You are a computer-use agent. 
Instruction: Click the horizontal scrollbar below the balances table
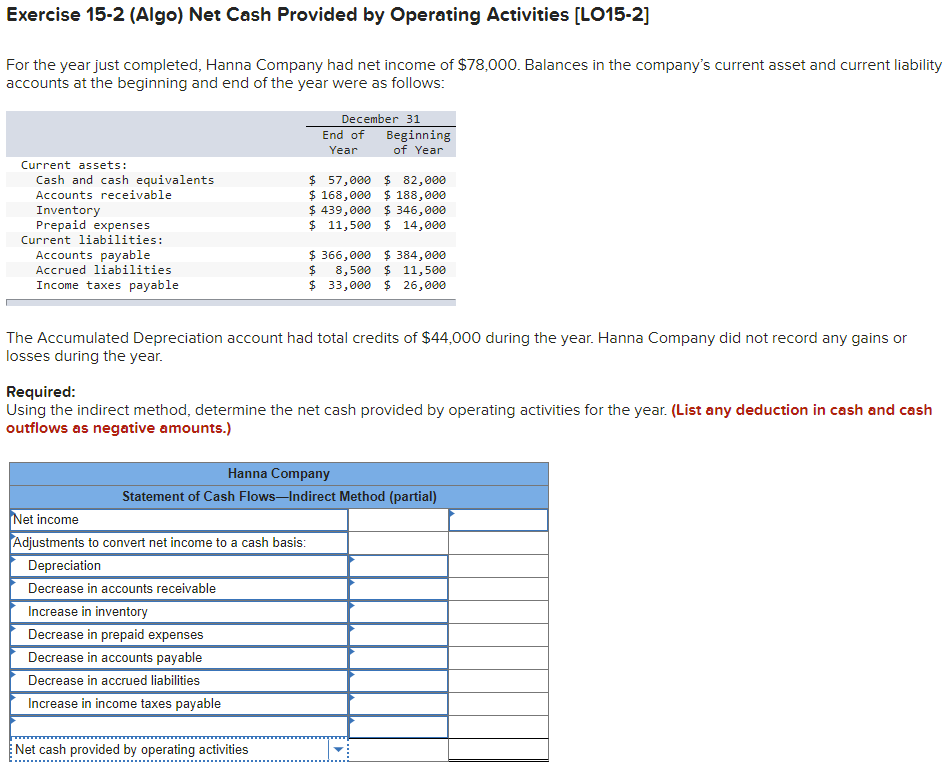[230, 303]
